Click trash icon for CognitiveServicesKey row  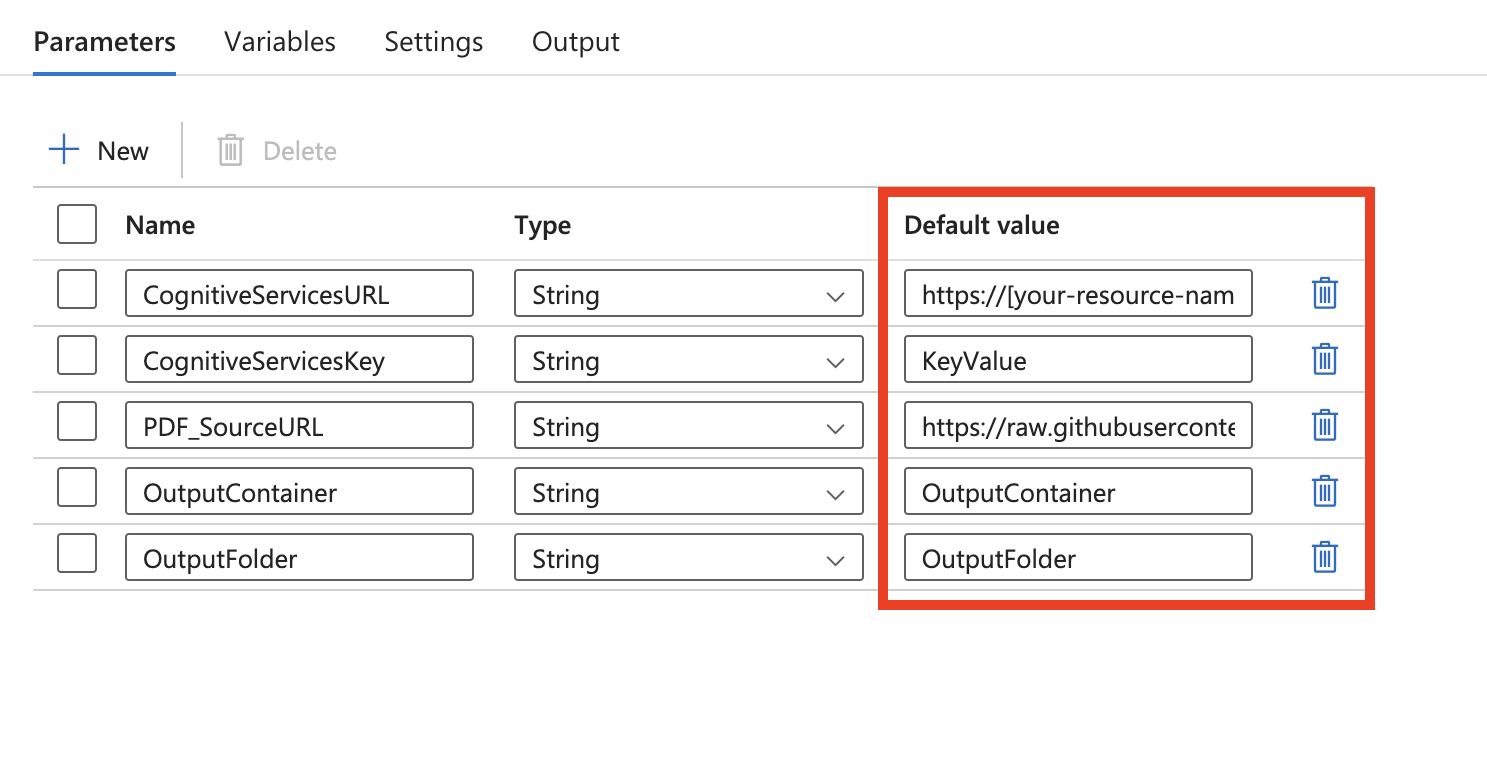click(x=1324, y=360)
